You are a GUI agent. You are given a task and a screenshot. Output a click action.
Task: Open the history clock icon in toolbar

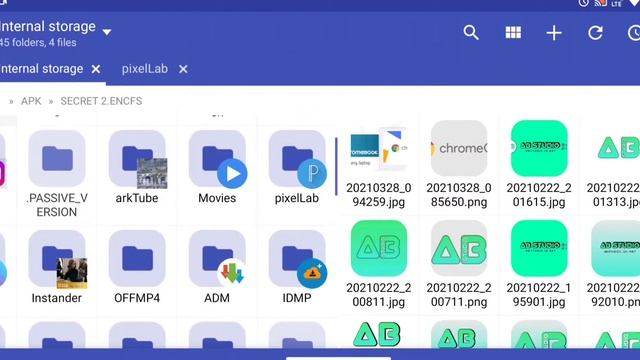[x=634, y=33]
